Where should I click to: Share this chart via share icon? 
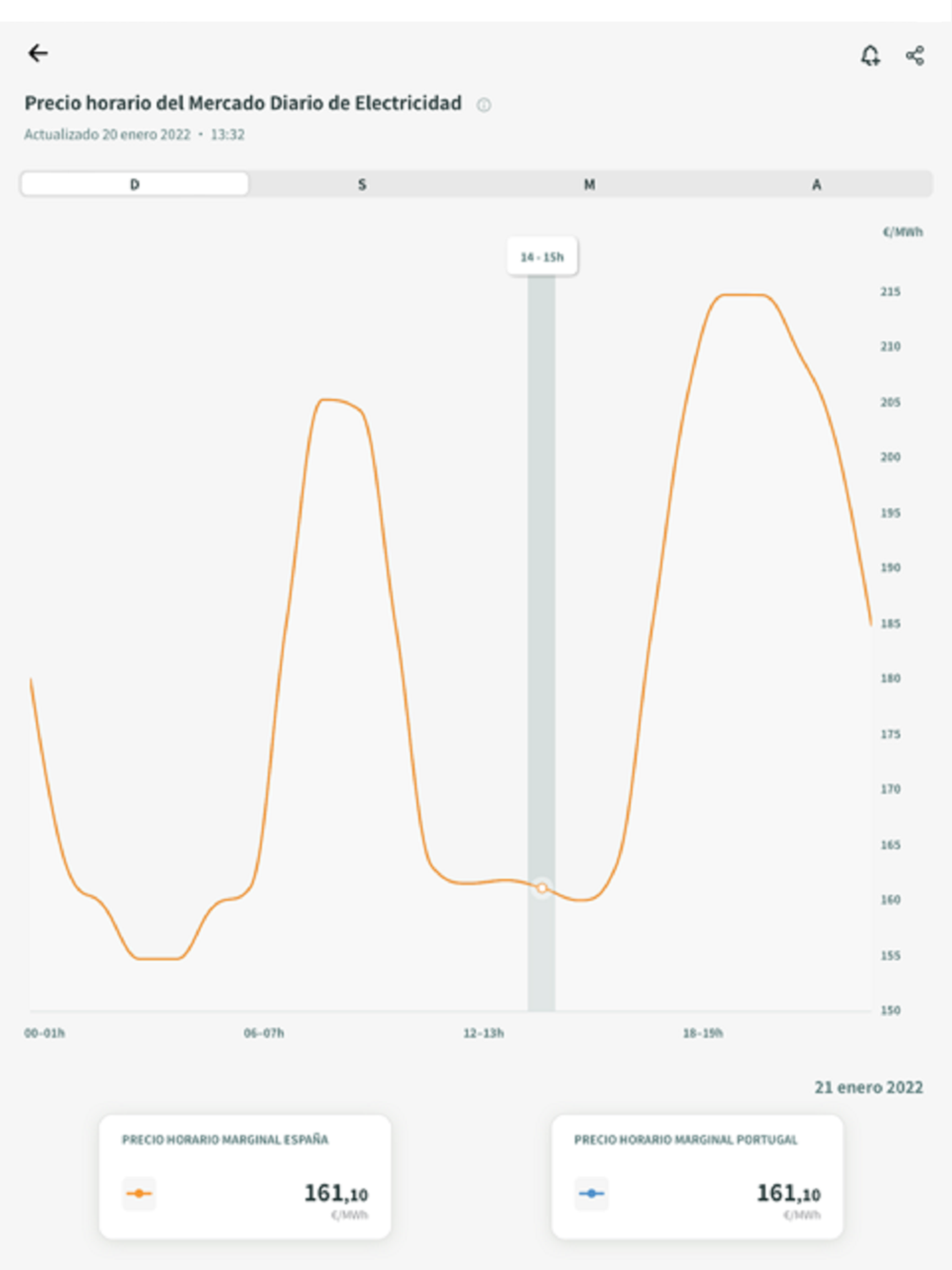coord(915,55)
